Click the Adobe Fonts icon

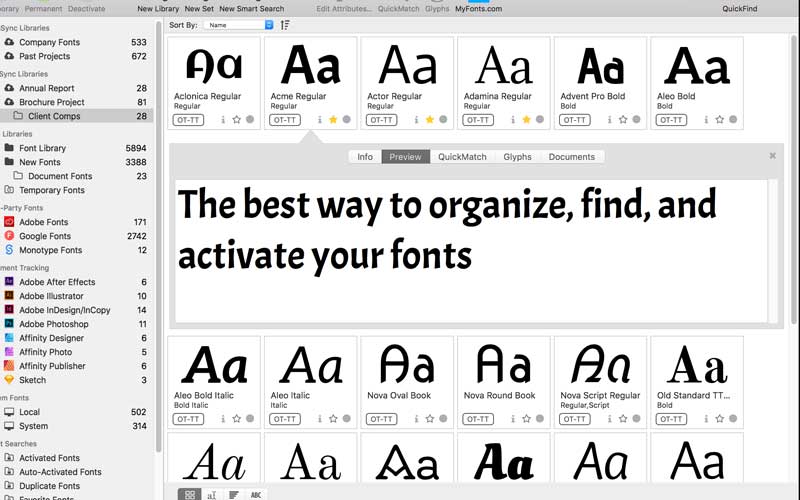point(9,222)
